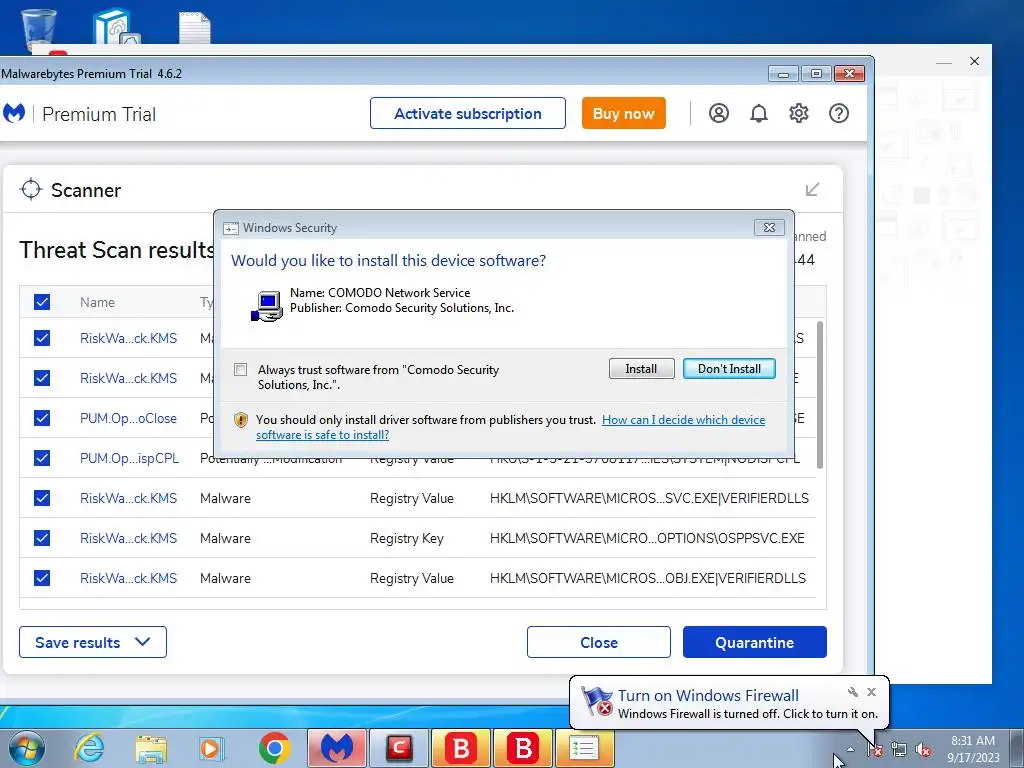Open the second Bitdefender taskbar icon
The image size is (1024, 768).
pos(523,748)
